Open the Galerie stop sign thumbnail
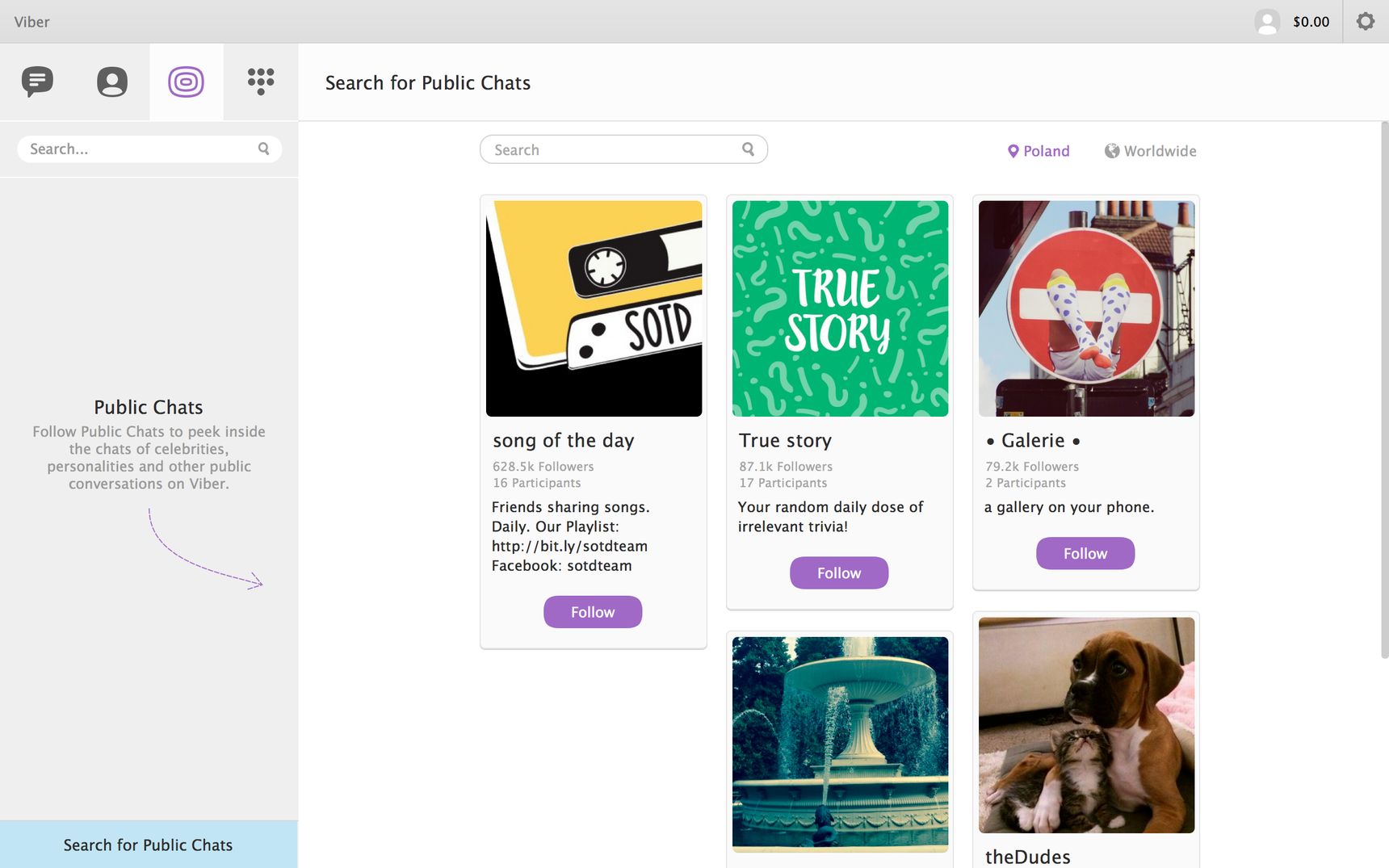The height and width of the screenshot is (868, 1389). (1087, 308)
